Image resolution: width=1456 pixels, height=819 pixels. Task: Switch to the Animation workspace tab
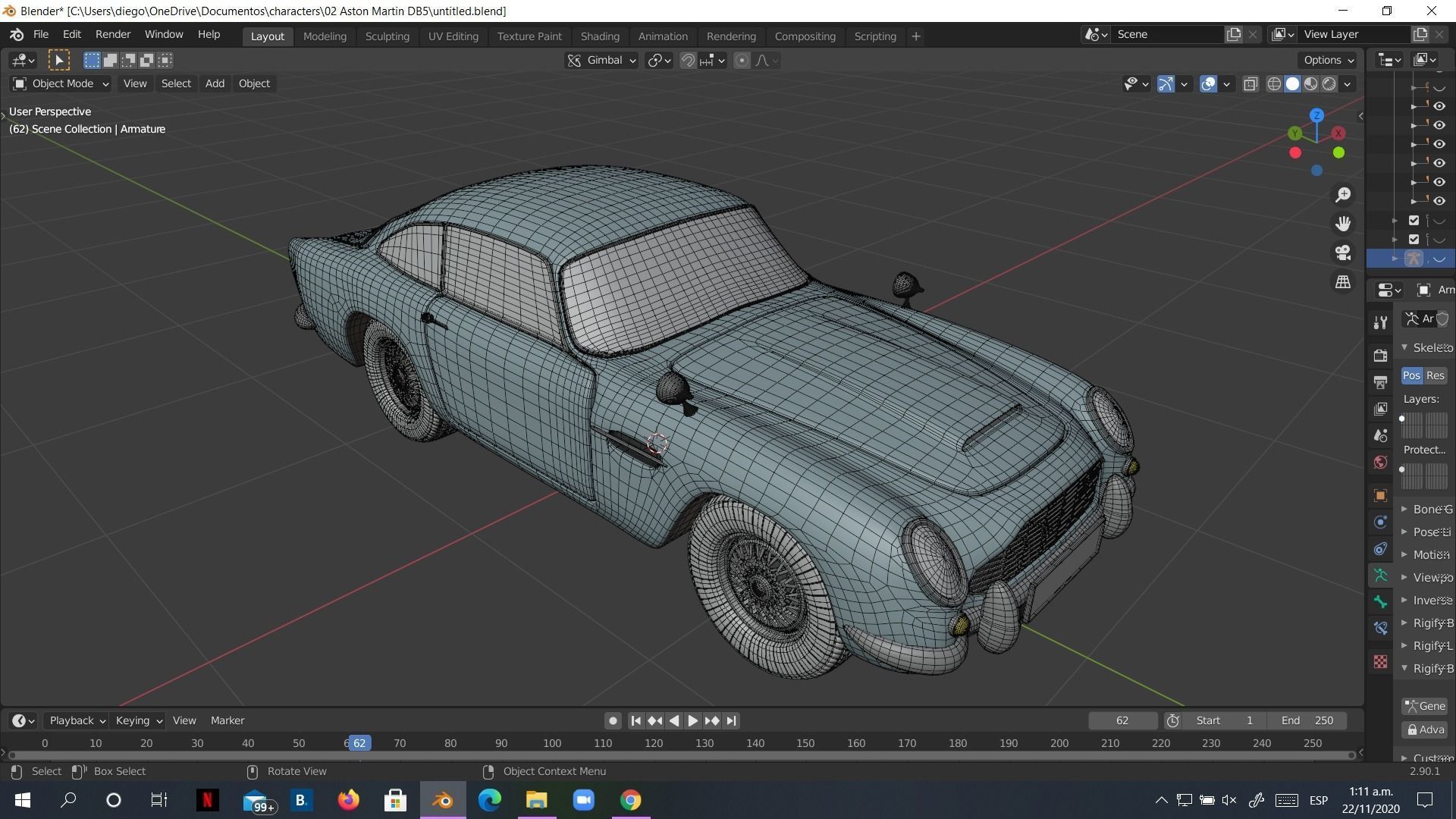[x=663, y=36]
